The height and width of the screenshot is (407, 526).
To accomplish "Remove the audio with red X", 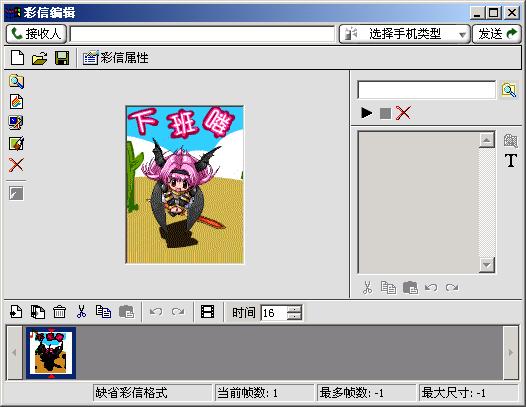I will click(403, 113).
